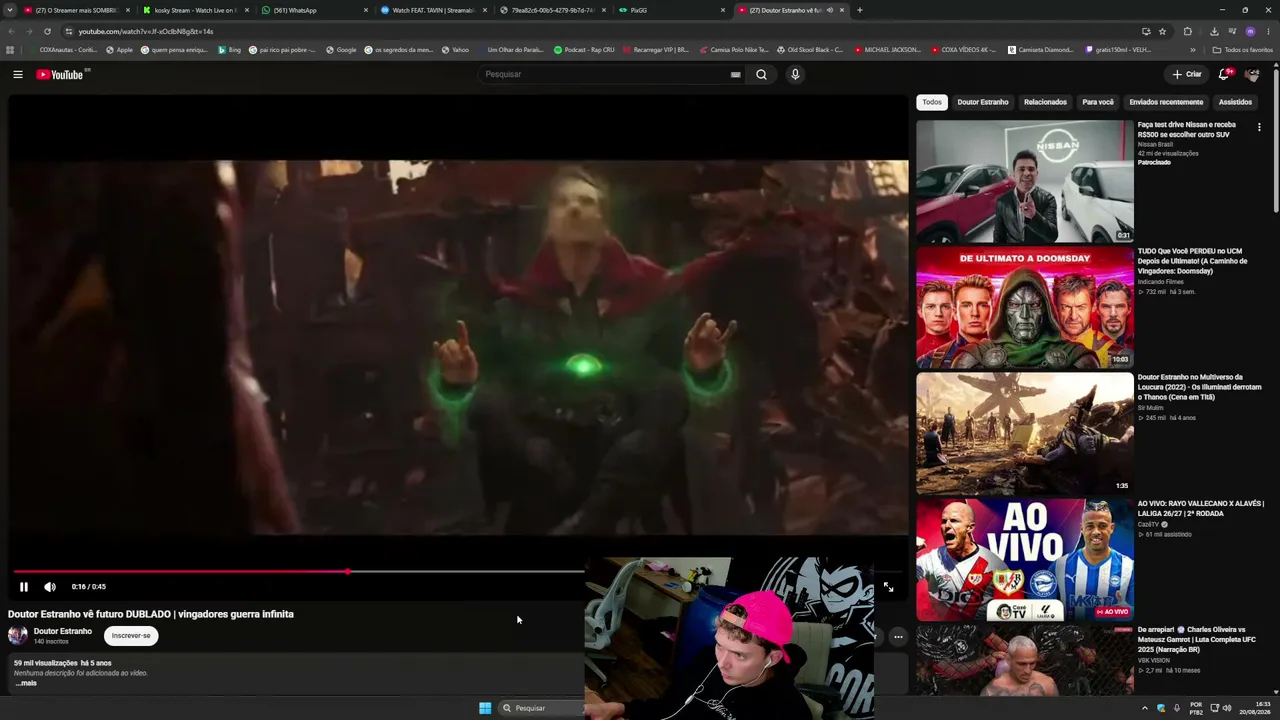Select the 'Enviados recentemente' filter chip
Viewport: 1280px width, 720px height.
point(1166,102)
